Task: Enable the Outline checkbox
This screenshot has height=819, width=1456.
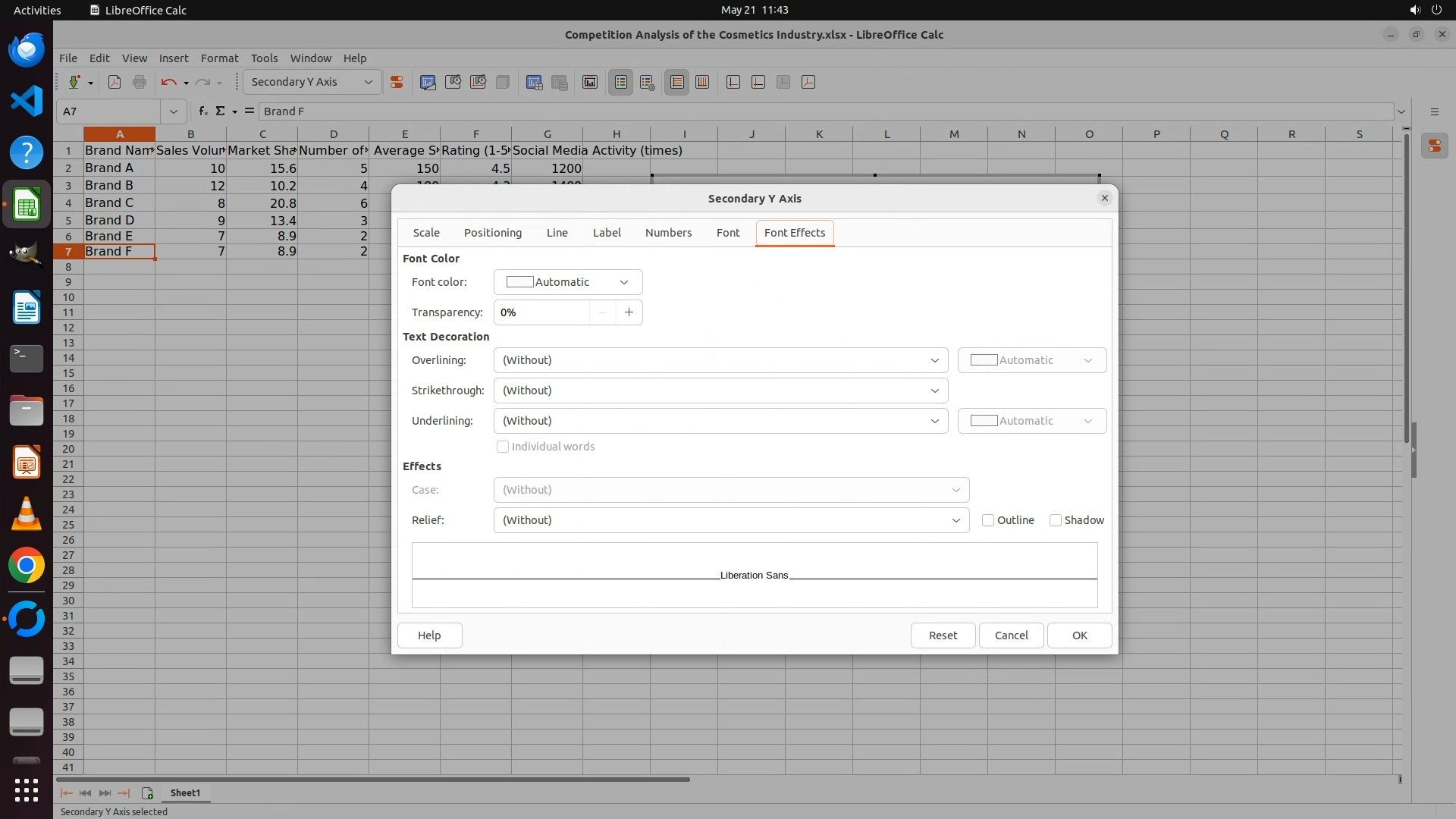Action: [x=988, y=520]
